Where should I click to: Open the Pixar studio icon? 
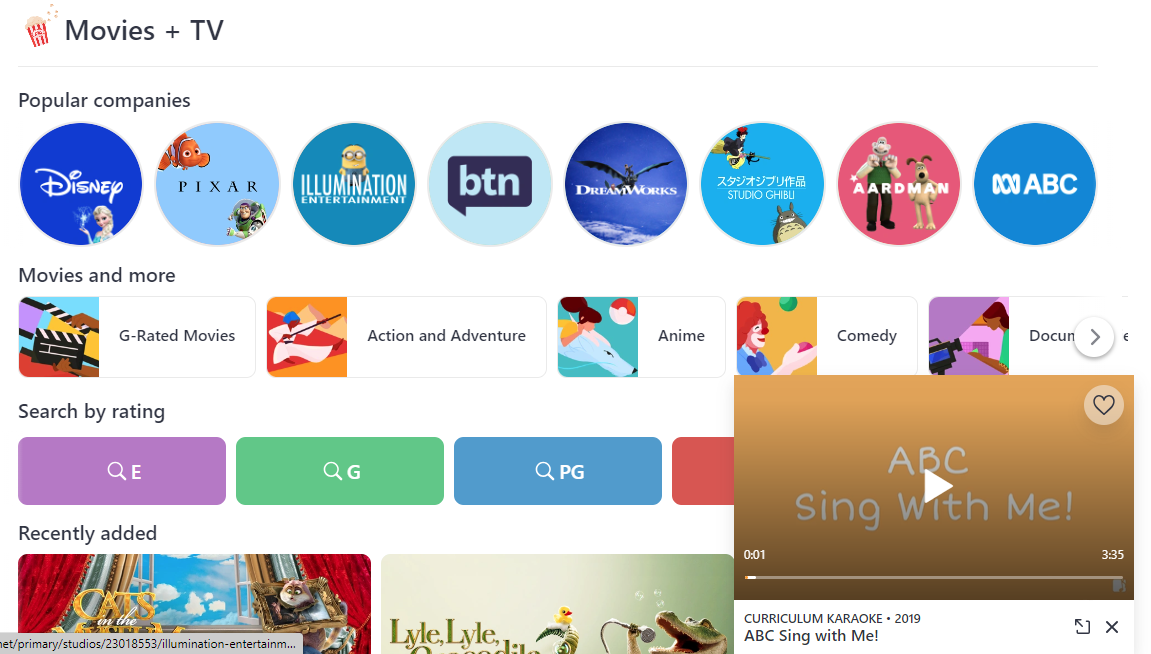point(217,184)
